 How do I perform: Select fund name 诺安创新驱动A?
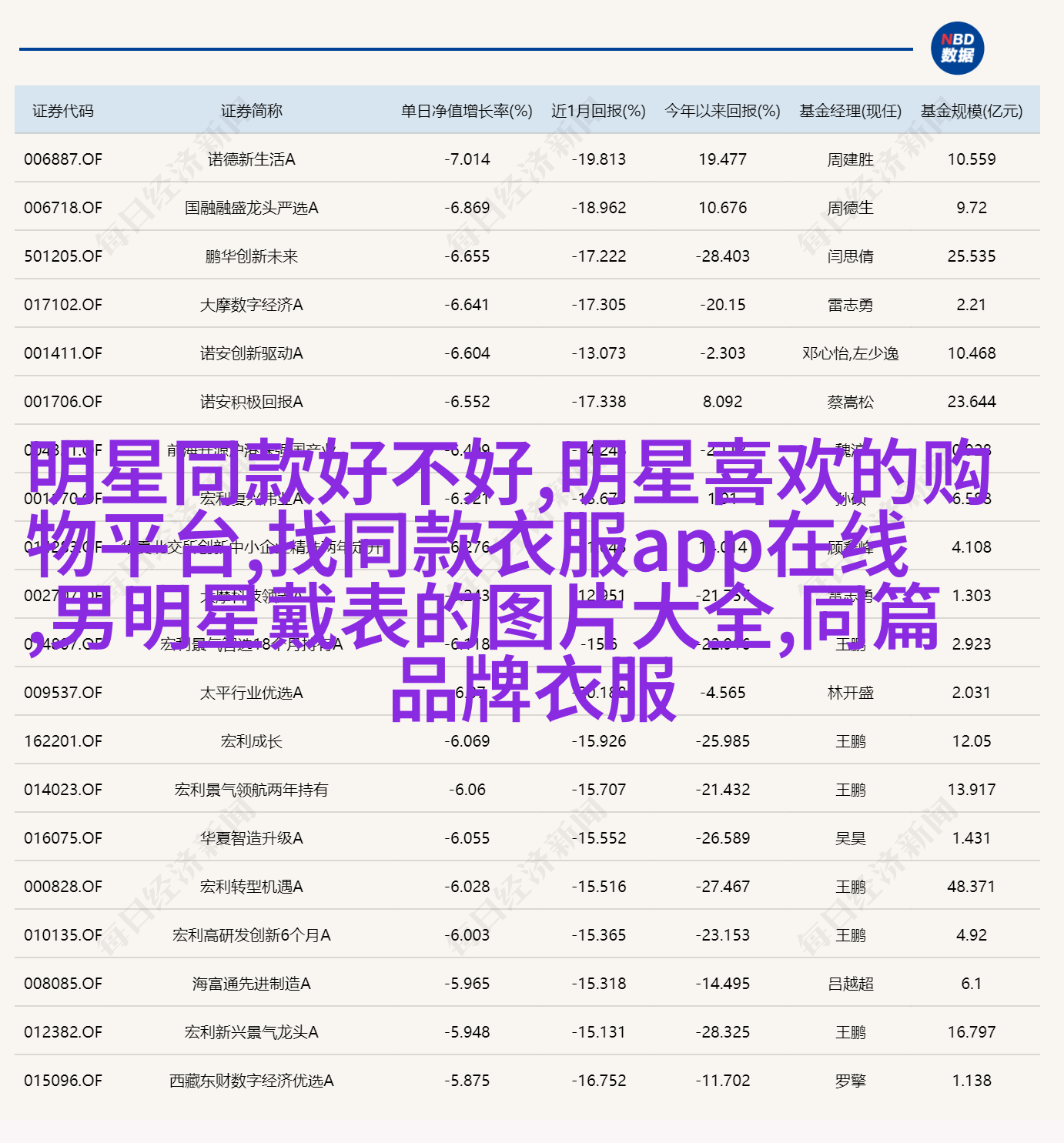(x=252, y=353)
